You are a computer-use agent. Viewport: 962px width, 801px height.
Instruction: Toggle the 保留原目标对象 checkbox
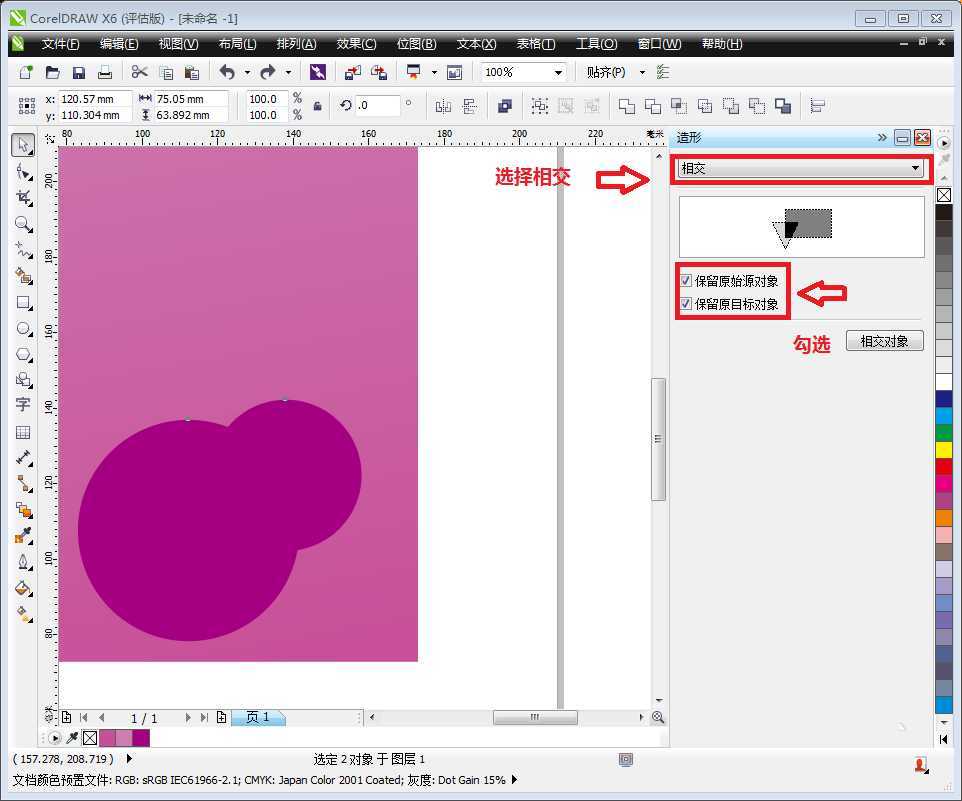tap(686, 304)
